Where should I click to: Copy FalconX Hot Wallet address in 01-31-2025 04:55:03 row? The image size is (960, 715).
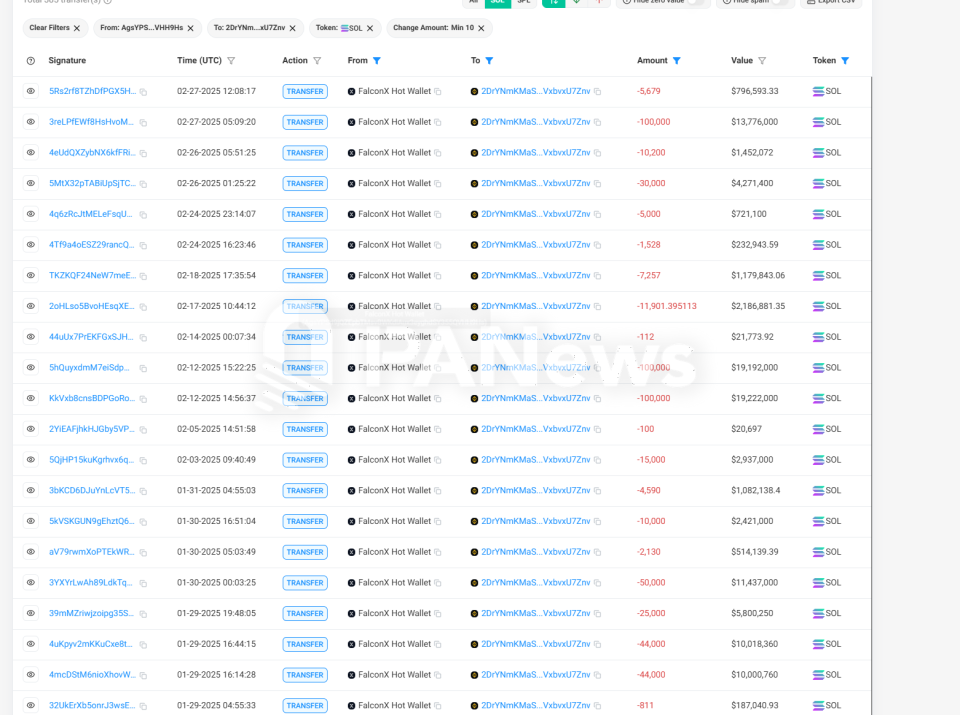click(438, 490)
